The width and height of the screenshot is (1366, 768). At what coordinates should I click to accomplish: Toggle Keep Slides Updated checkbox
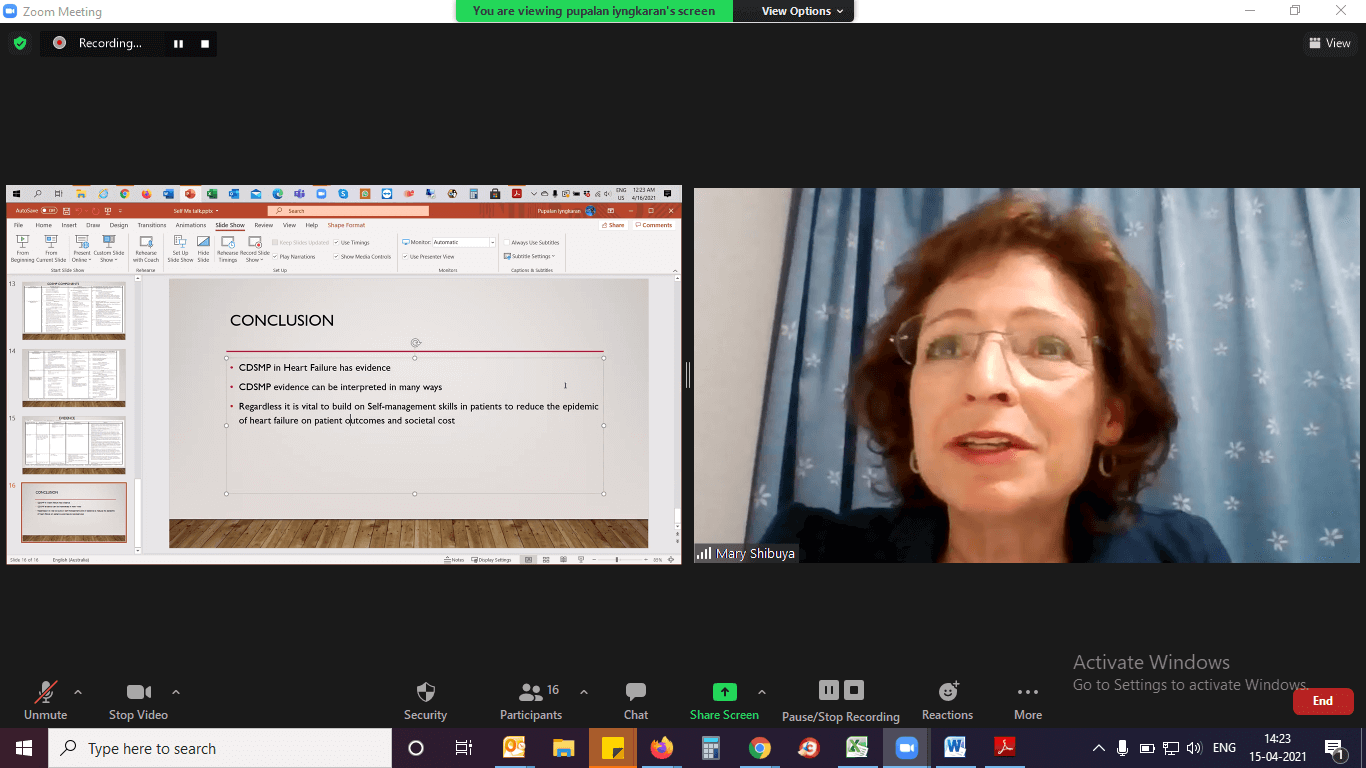[x=275, y=243]
